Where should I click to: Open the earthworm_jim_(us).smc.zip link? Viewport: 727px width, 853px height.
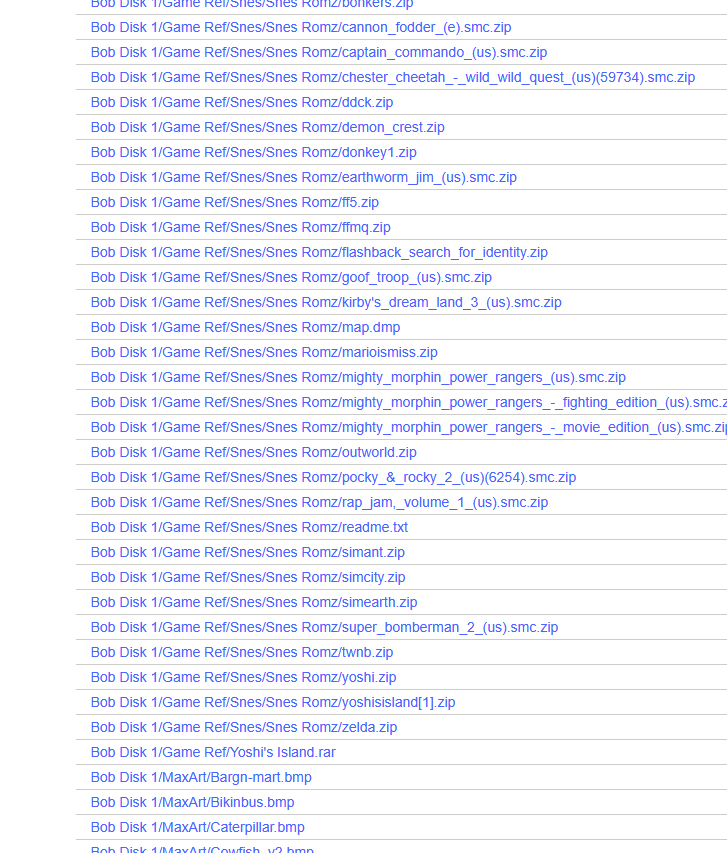(x=304, y=177)
